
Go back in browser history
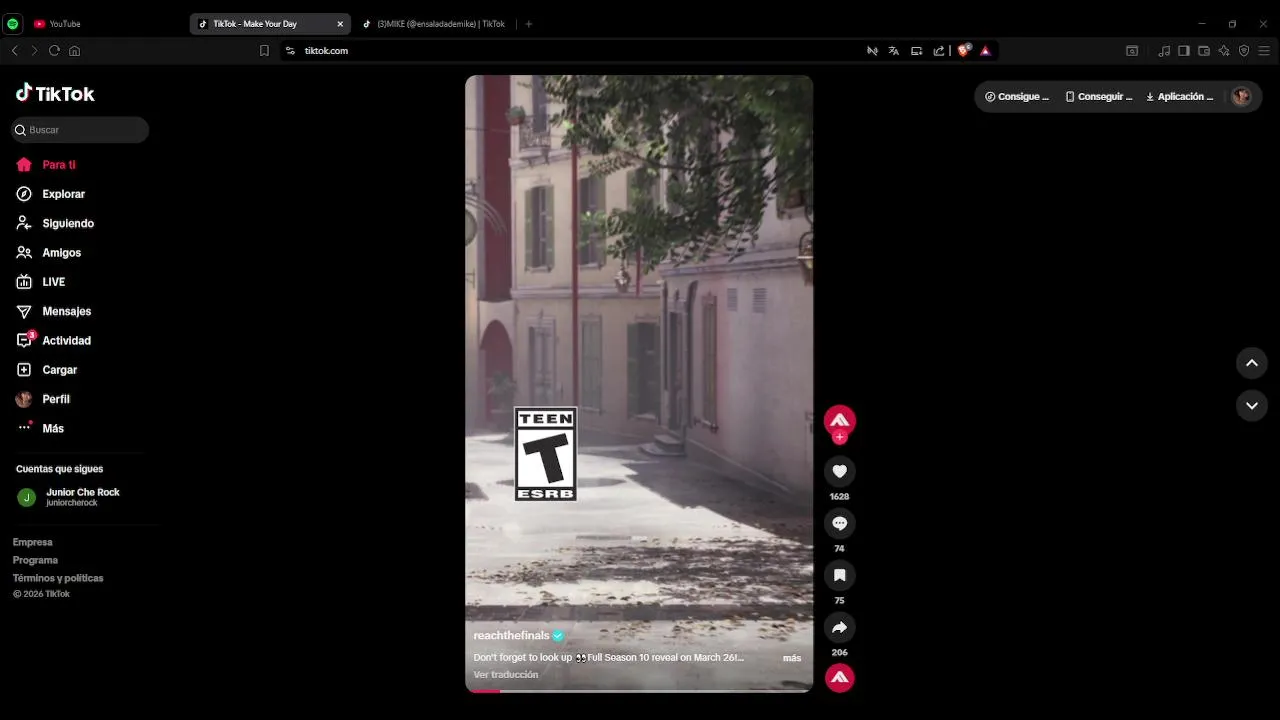14,51
